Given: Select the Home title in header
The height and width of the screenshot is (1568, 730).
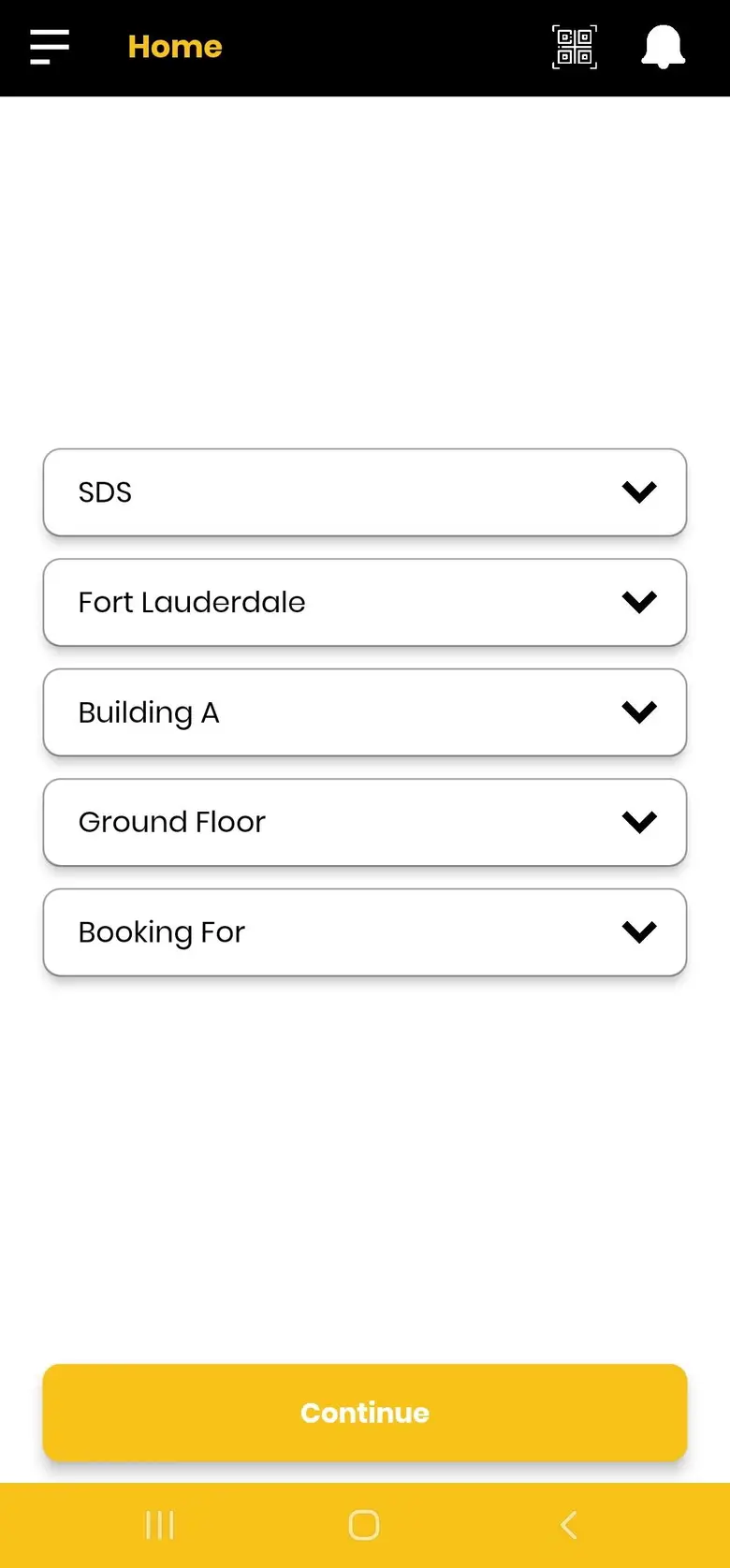Looking at the screenshot, I should point(175,47).
